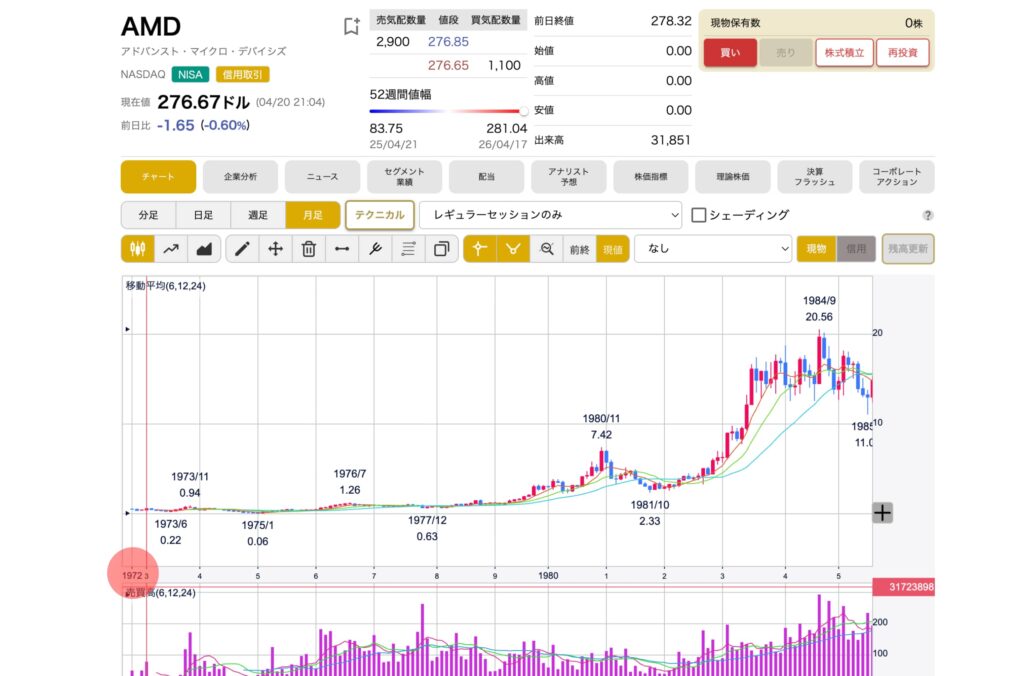Viewport: 1024px width, 676px height.
Task: Expand the chart with the plus button
Action: 882,513
